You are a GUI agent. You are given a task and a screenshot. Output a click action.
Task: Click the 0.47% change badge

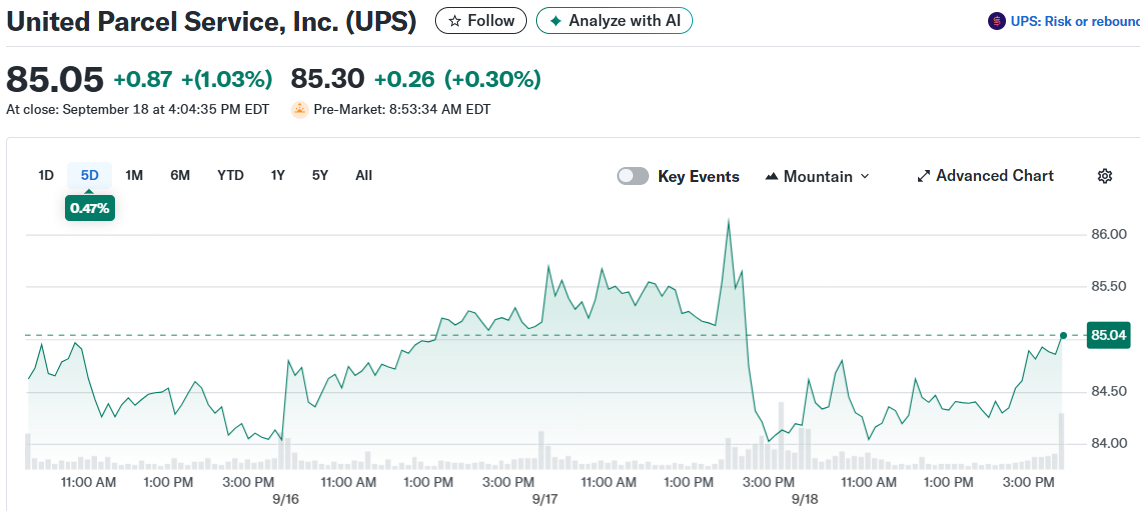[89, 209]
